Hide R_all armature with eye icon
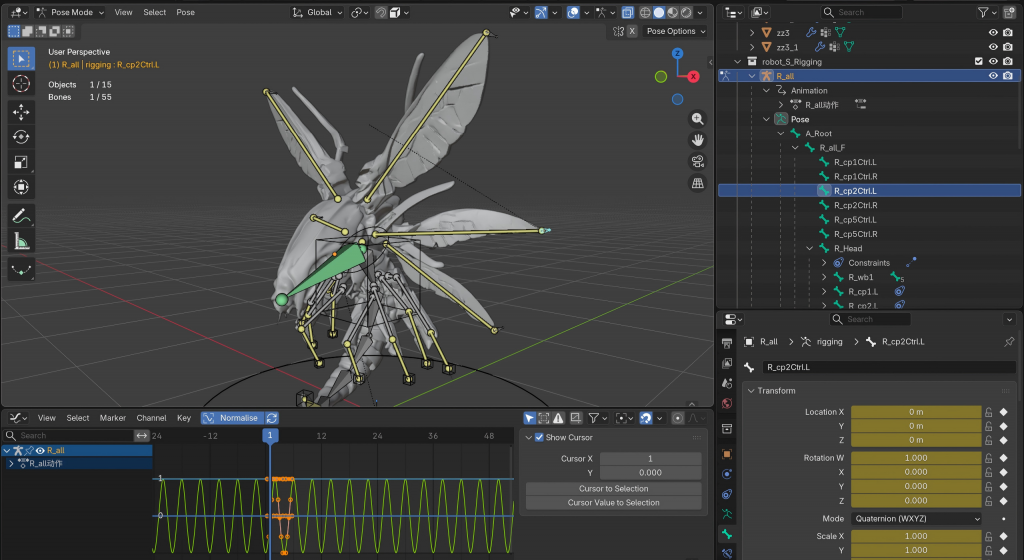This screenshot has width=1024, height=560. (993, 76)
